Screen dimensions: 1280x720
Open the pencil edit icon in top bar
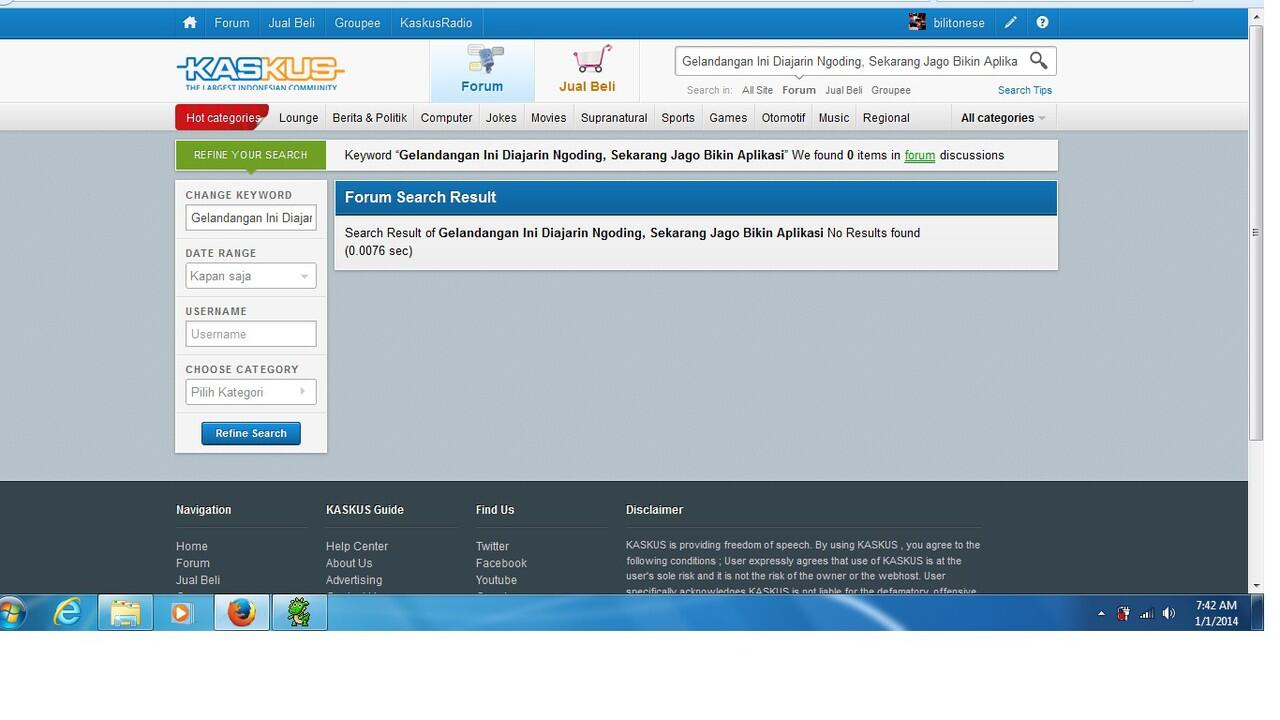1011,22
